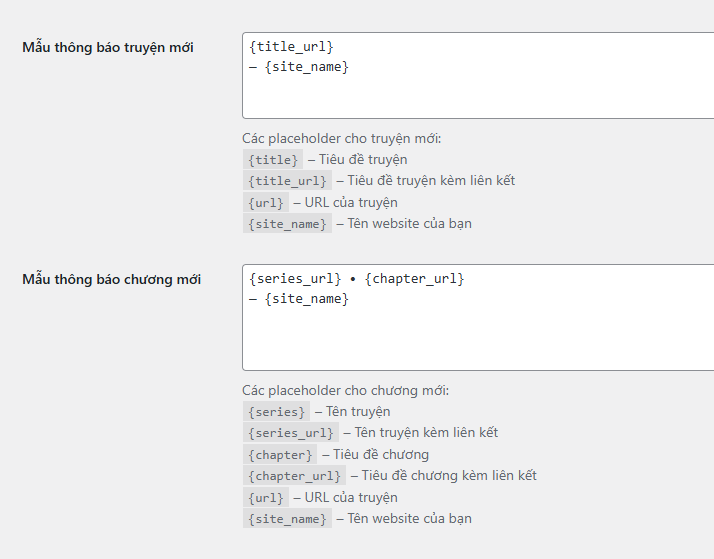Click the {site_name} tag under new chapter placeholders
The width and height of the screenshot is (714, 559).
[287, 518]
